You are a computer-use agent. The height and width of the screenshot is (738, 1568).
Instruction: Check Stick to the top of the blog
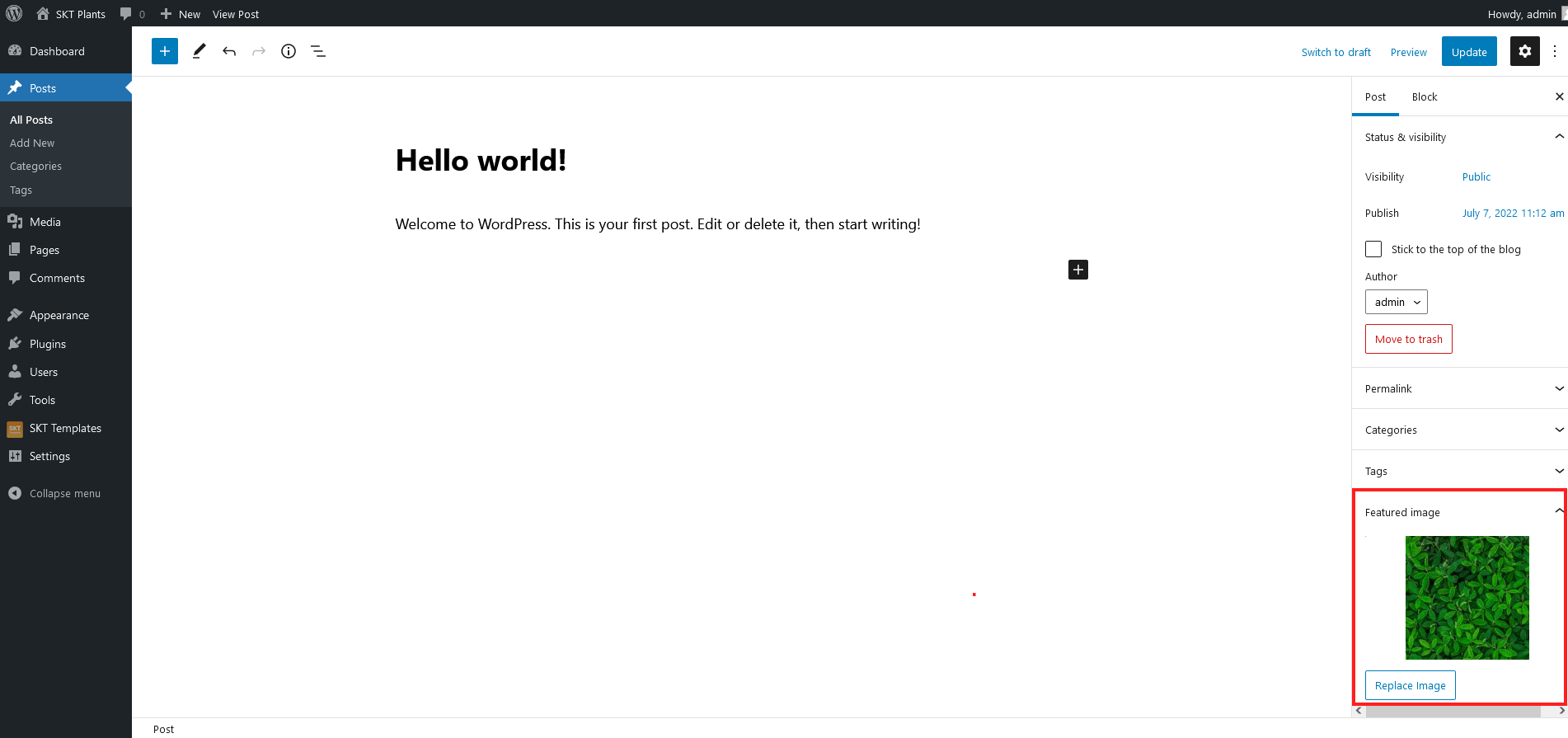pyautogui.click(x=1373, y=249)
